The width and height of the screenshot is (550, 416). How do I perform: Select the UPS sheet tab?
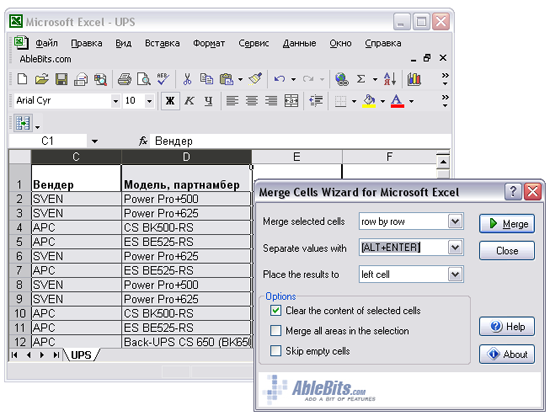pos(81,355)
